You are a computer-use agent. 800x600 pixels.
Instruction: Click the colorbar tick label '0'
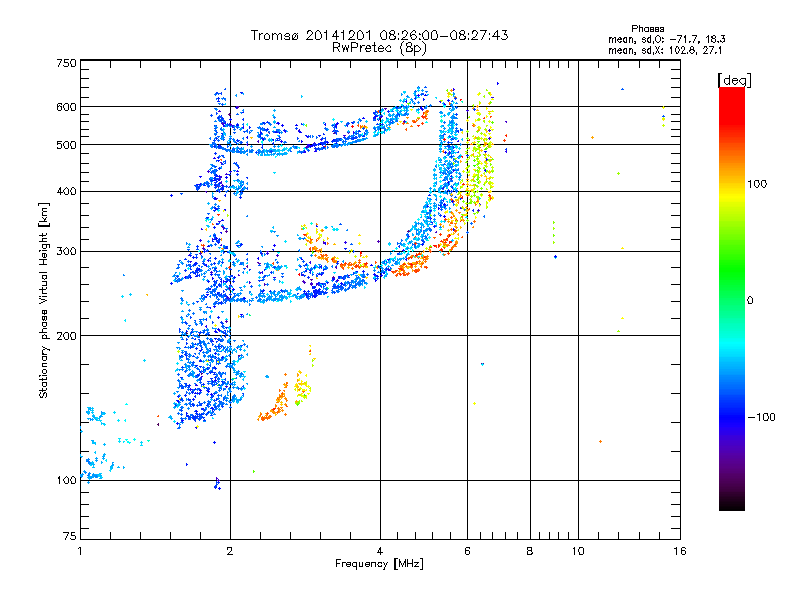750,301
